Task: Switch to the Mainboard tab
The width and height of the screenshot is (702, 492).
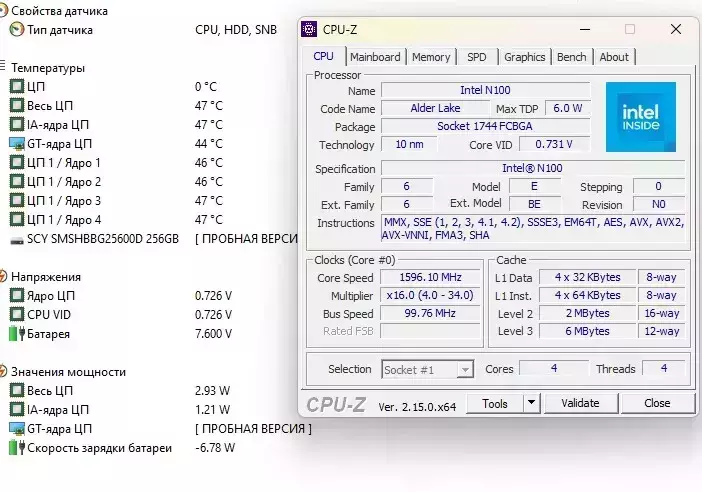Action: click(x=375, y=57)
